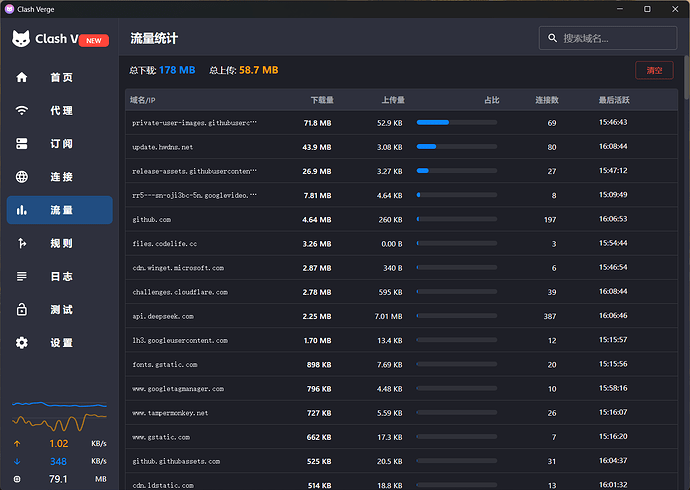Click the search magnifier icon
This screenshot has height=490, width=690.
pos(552,38)
